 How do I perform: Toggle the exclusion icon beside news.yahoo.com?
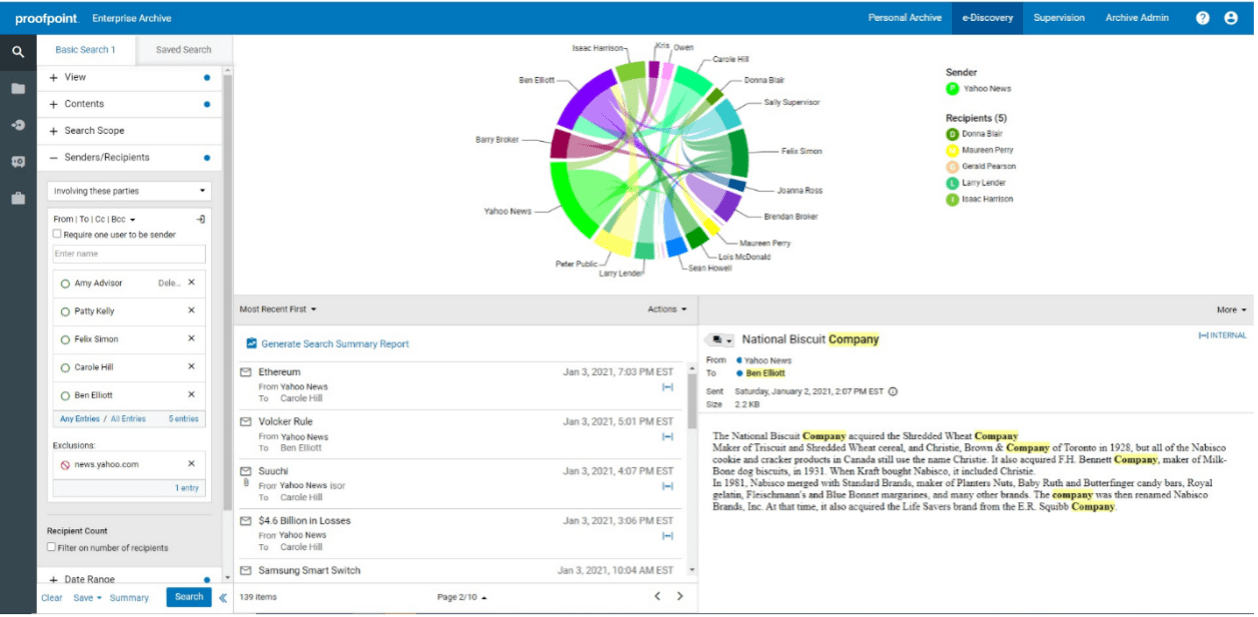click(65, 465)
